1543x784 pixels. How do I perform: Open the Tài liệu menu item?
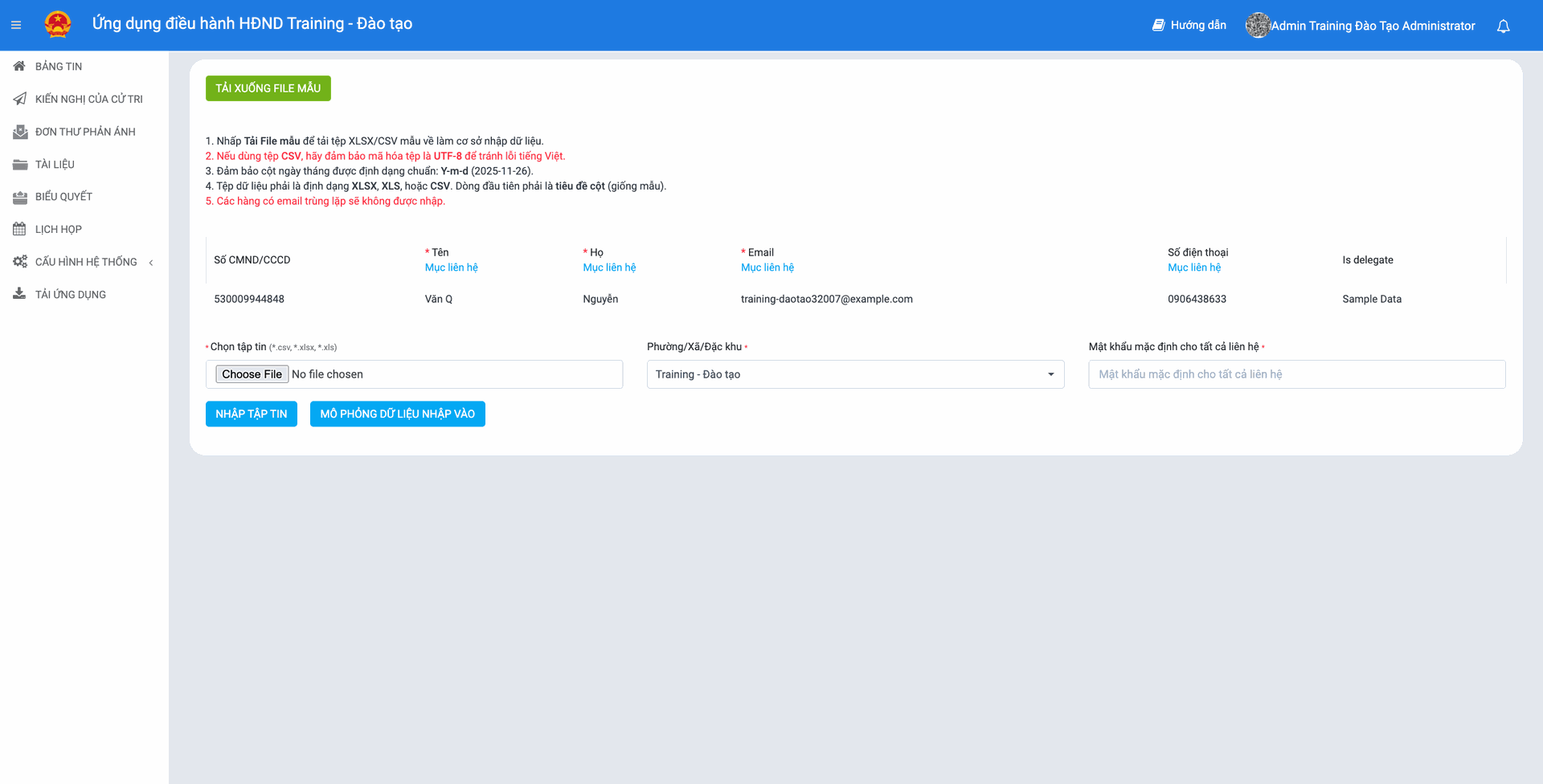click(55, 165)
